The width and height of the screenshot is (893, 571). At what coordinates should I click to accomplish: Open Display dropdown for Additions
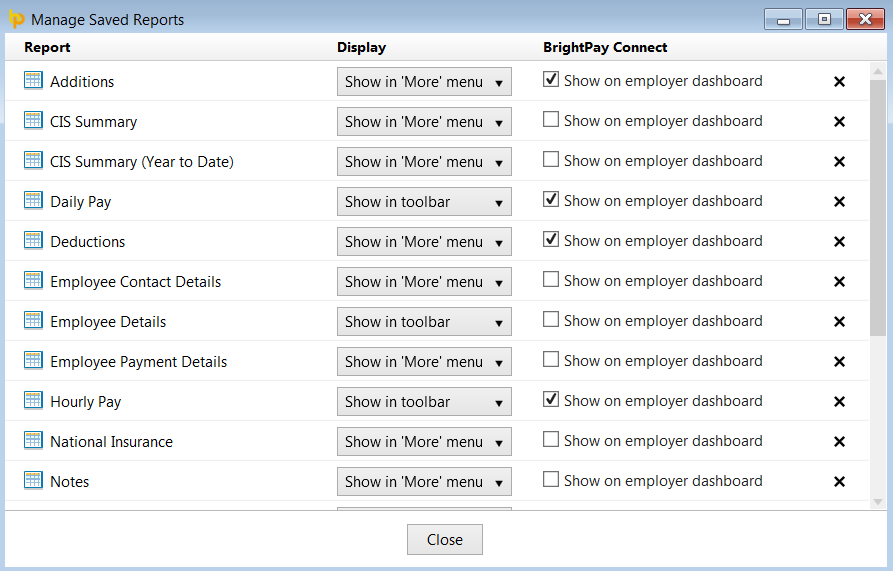[x=424, y=81]
